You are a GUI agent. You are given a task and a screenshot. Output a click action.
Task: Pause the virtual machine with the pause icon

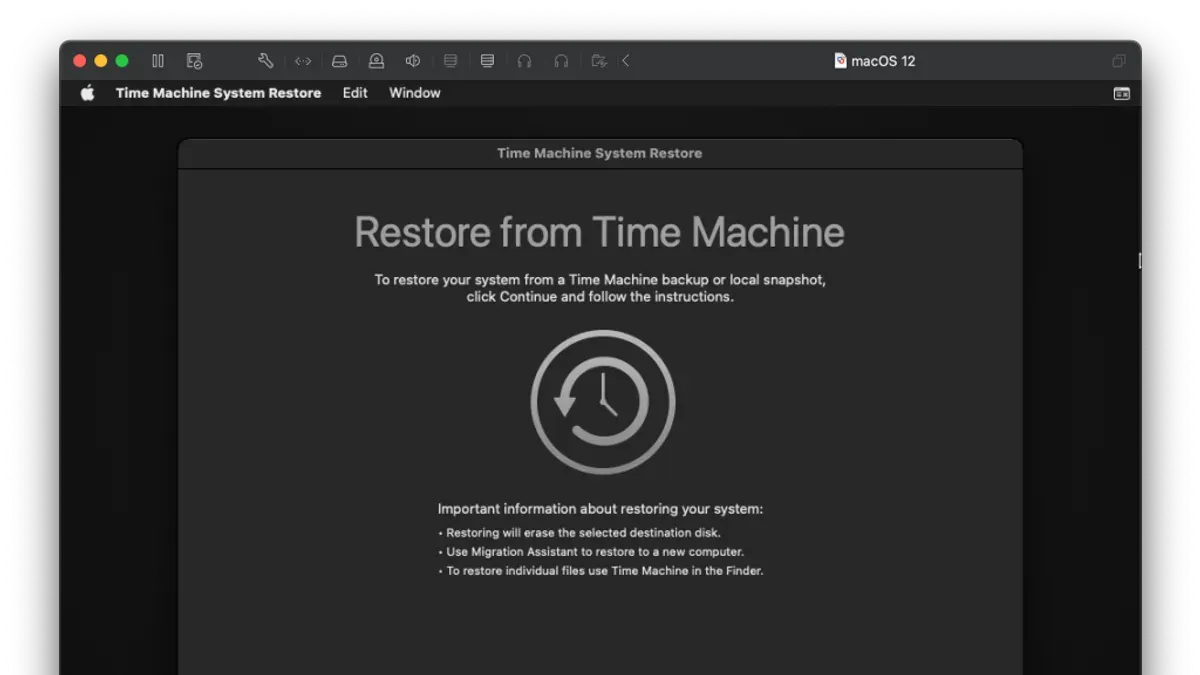pyautogui.click(x=158, y=61)
